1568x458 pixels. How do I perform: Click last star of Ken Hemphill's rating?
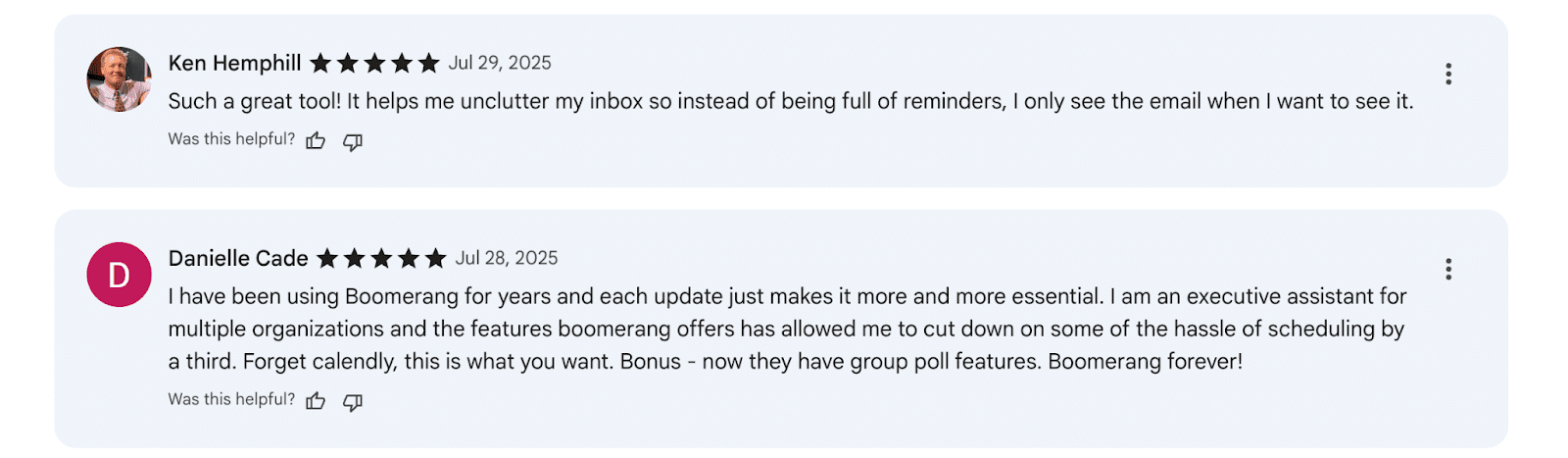(428, 64)
